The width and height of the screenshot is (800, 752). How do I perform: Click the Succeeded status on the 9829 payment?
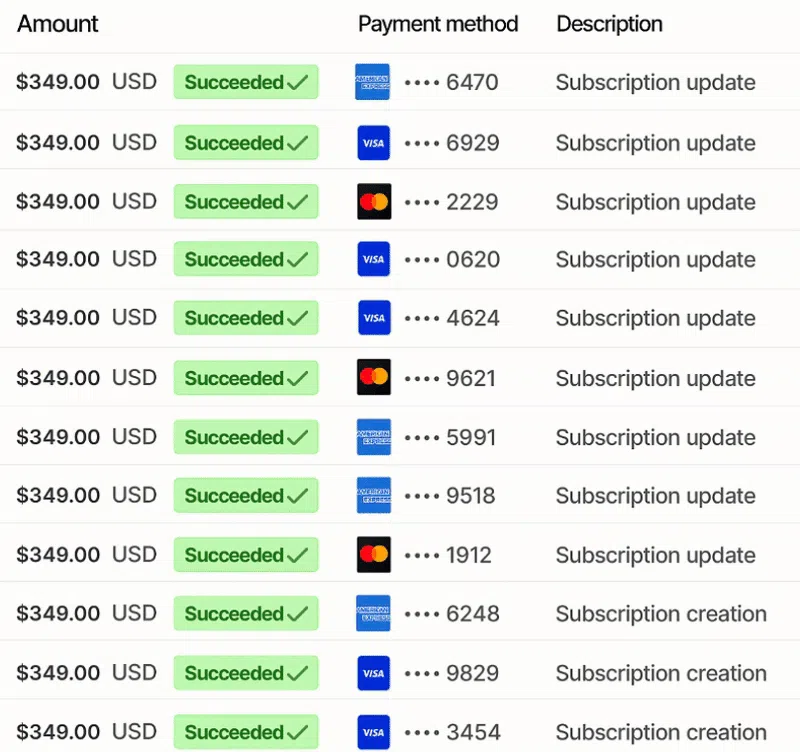tap(246, 673)
